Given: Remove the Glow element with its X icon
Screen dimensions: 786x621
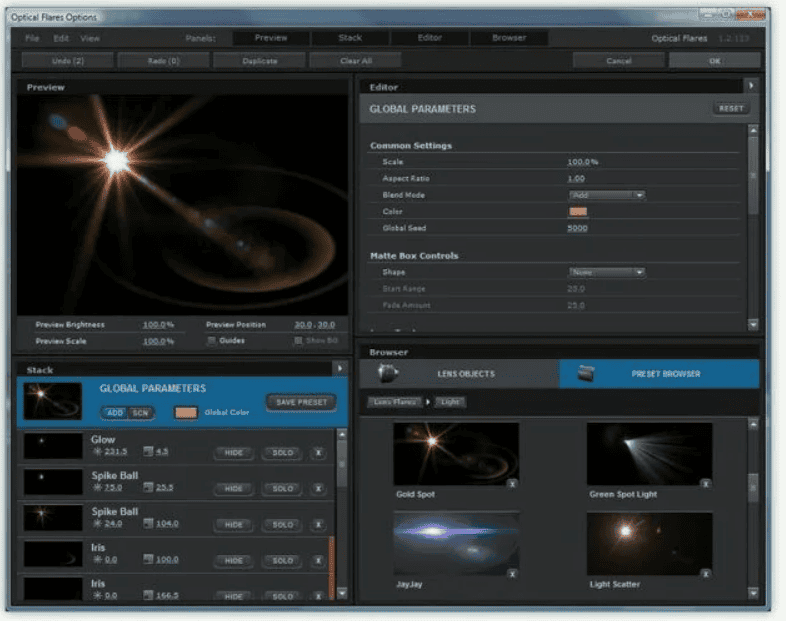Looking at the screenshot, I should 318,453.
